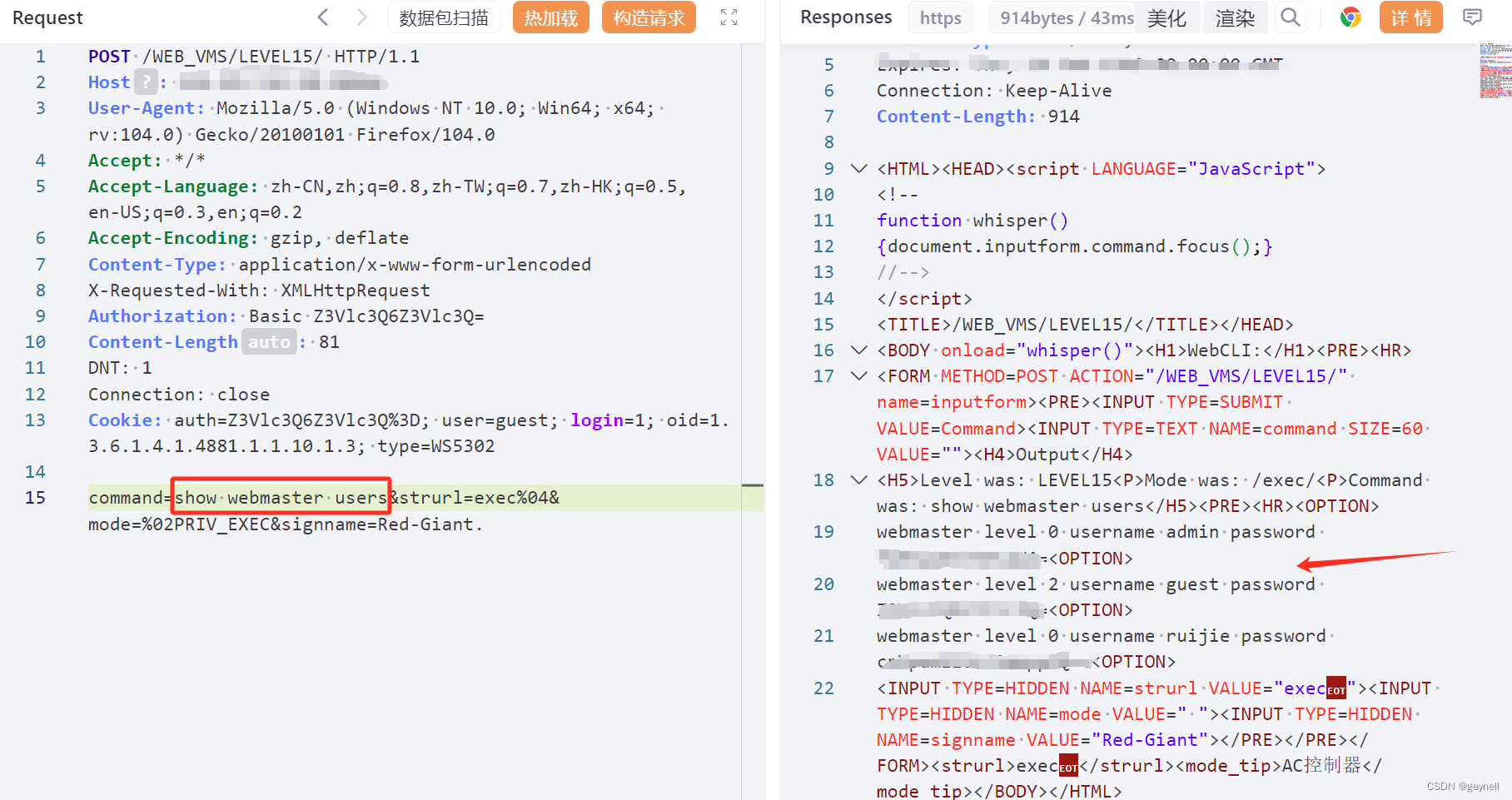Image resolution: width=1512 pixels, height=800 pixels.
Task: Open response in Chrome browser icon
Action: [1350, 17]
